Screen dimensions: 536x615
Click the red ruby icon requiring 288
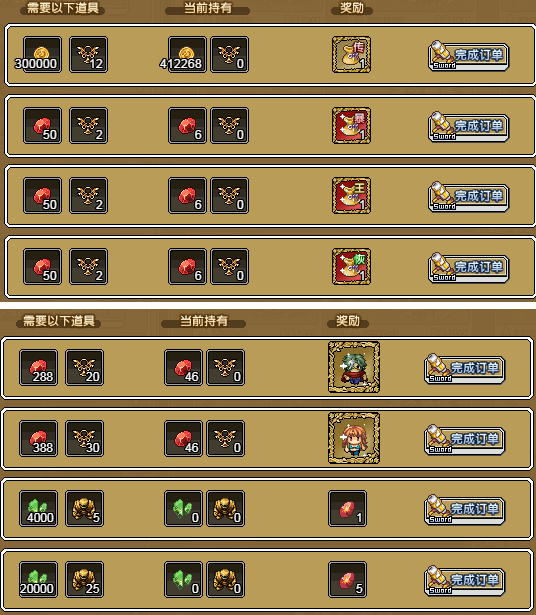(38, 368)
